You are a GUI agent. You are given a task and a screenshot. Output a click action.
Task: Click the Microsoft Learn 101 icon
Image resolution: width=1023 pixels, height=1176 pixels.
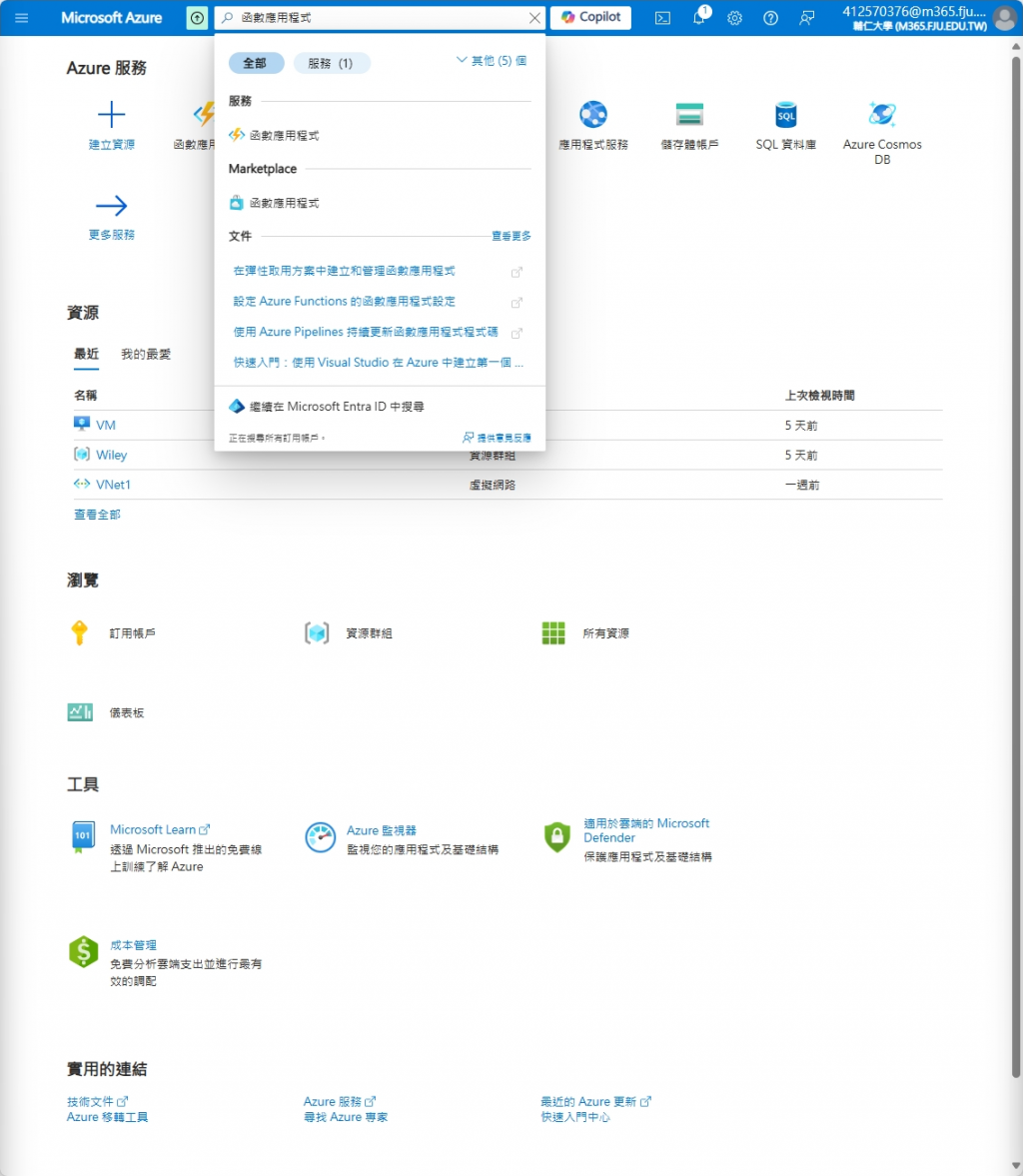pyautogui.click(x=83, y=837)
